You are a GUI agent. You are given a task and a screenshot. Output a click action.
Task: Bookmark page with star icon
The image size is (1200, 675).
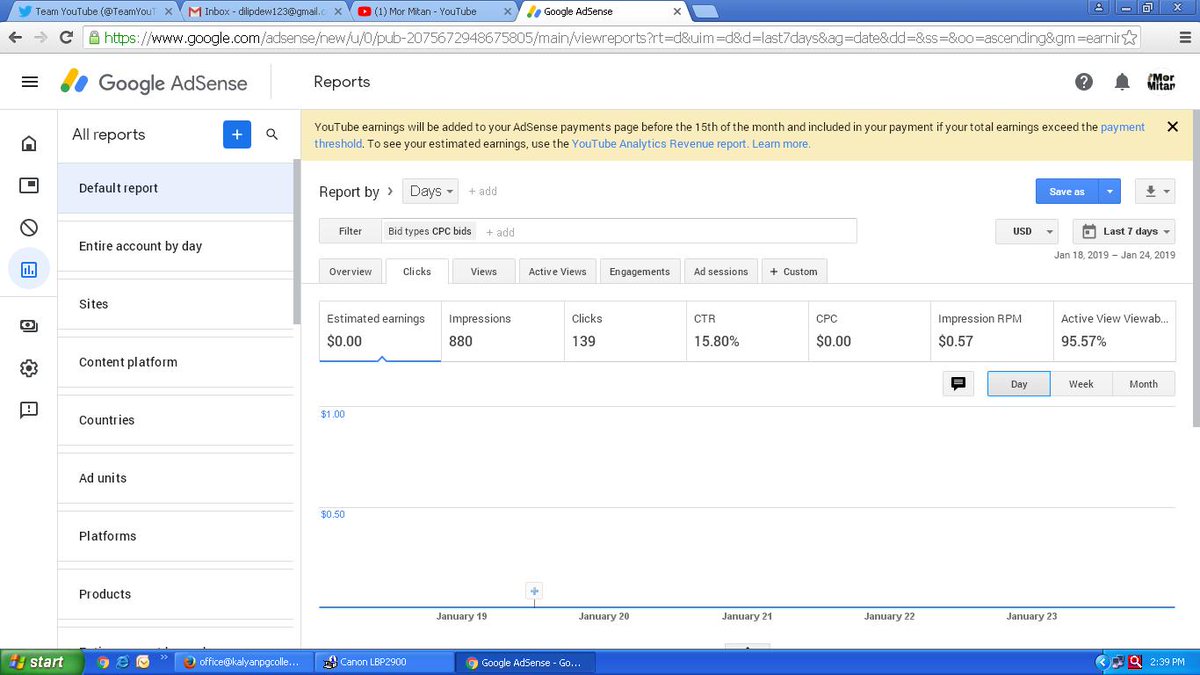(x=1129, y=37)
